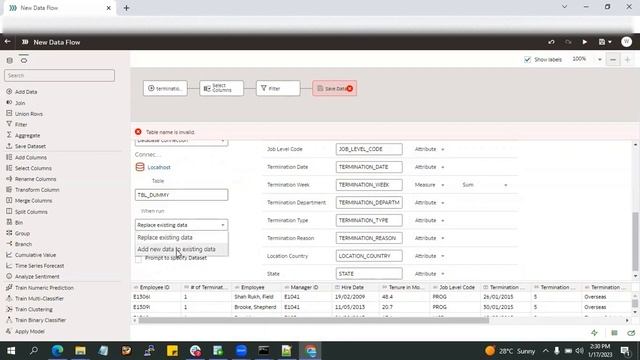Image resolution: width=640 pixels, height=360 pixels.
Task: Click the Save Data node
Action: tap(333, 88)
